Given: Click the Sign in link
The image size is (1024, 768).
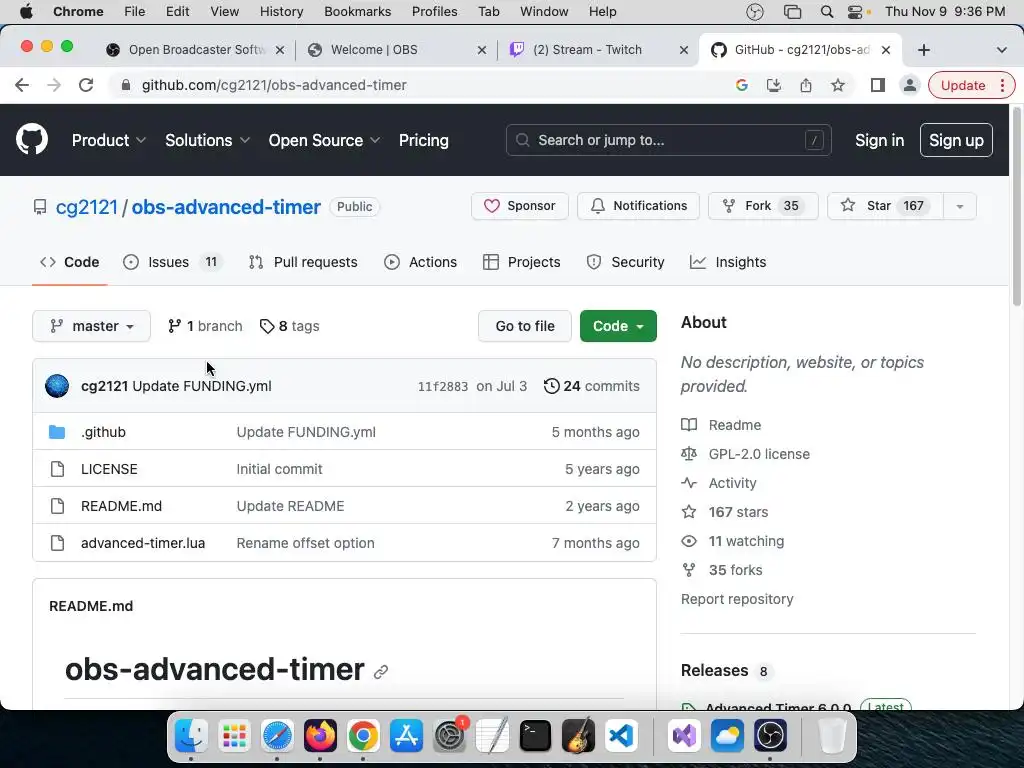Looking at the screenshot, I should point(879,140).
